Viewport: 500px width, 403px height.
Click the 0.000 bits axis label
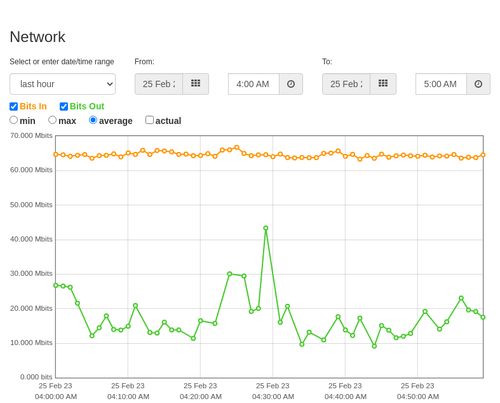(x=36, y=377)
